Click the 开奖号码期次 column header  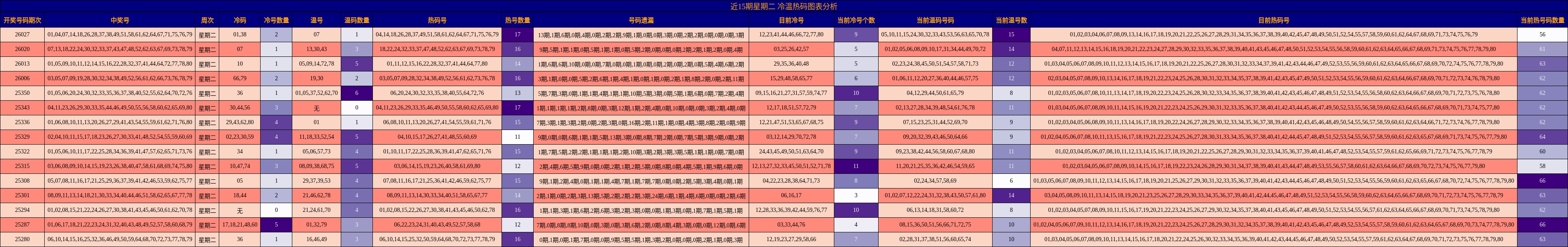pos(23,20)
